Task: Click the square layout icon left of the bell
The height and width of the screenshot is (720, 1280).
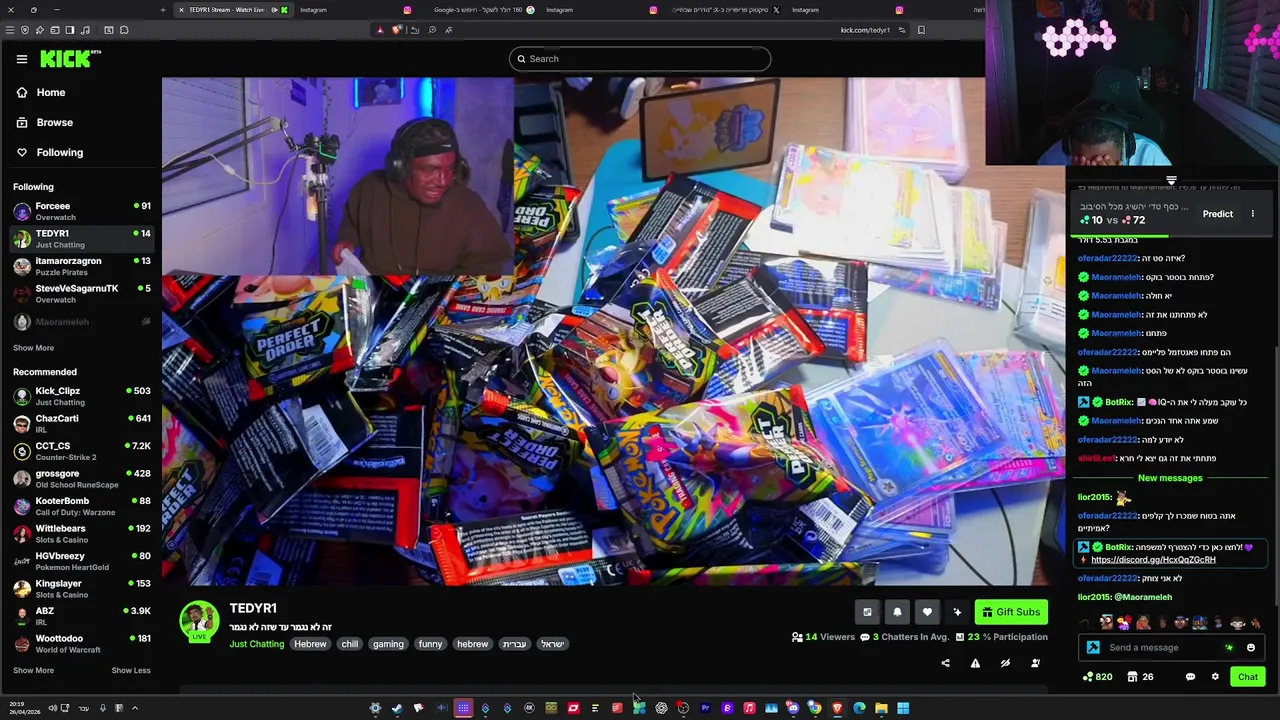Action: pyautogui.click(x=867, y=612)
